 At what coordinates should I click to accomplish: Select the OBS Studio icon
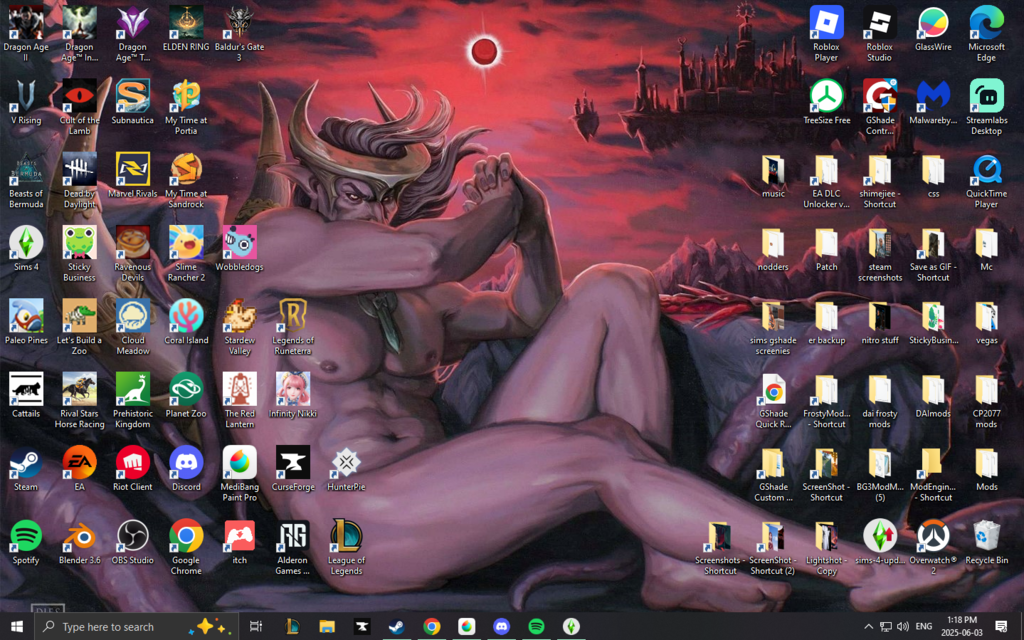tap(133, 541)
